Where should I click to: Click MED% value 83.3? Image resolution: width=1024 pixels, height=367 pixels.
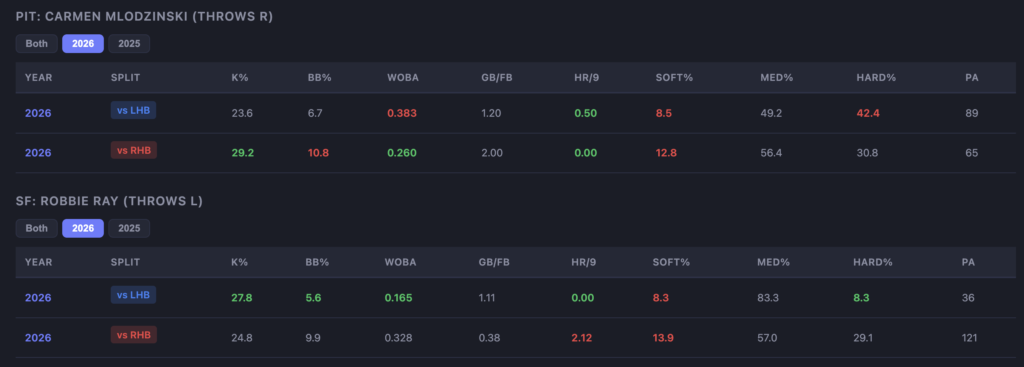click(767, 298)
